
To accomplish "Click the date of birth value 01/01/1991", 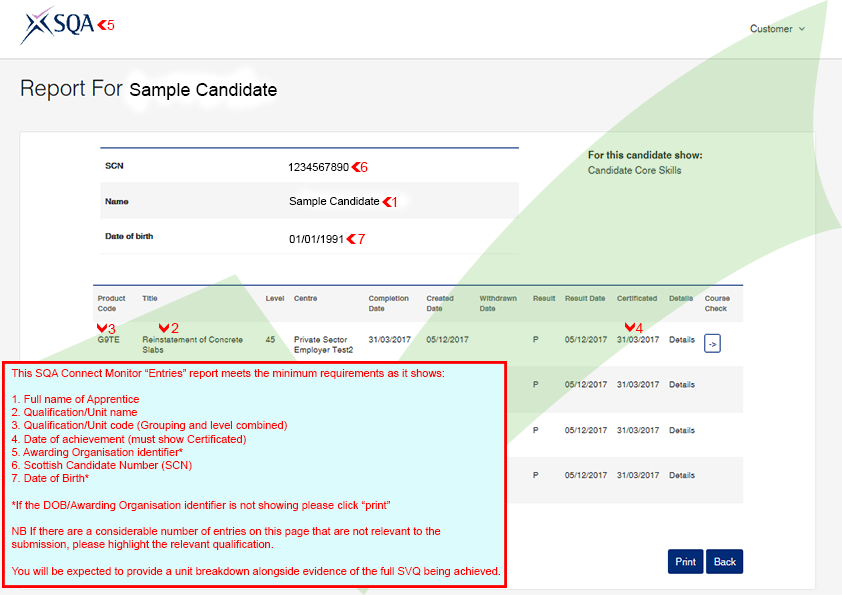I will point(316,239).
